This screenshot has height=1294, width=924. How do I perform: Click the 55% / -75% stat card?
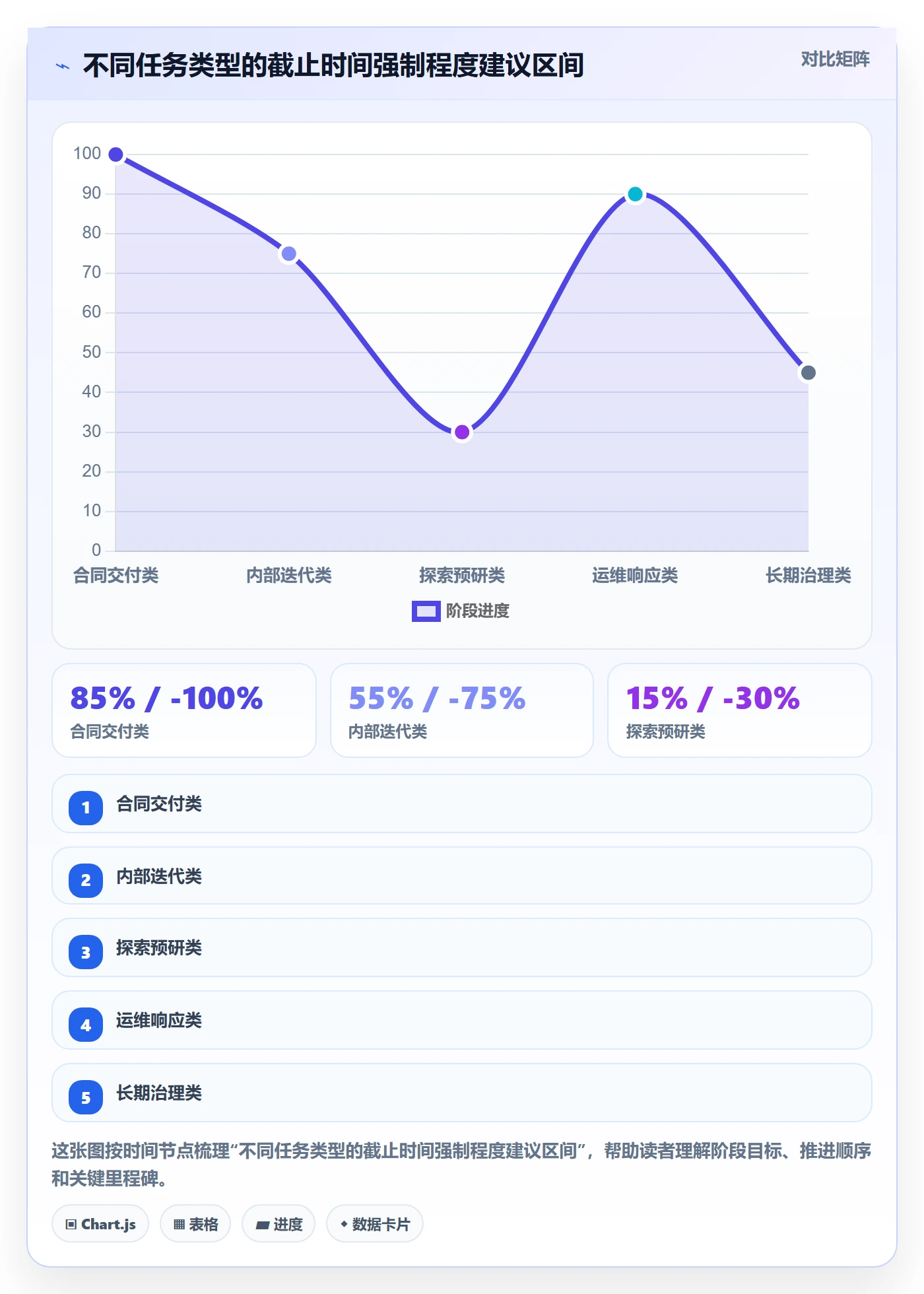tap(462, 710)
